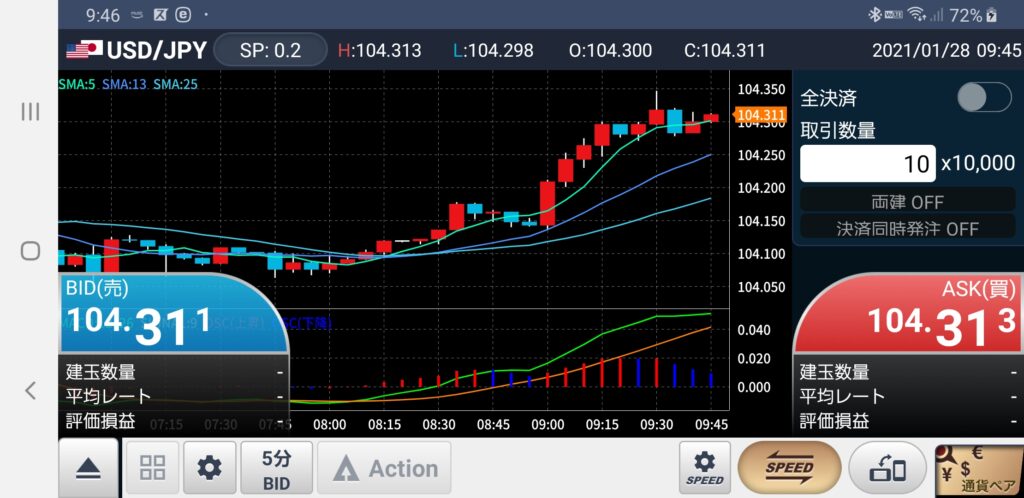The width and height of the screenshot is (1024, 498).
Task: Tap the battery 72% status indicator
Action: [x=974, y=15]
